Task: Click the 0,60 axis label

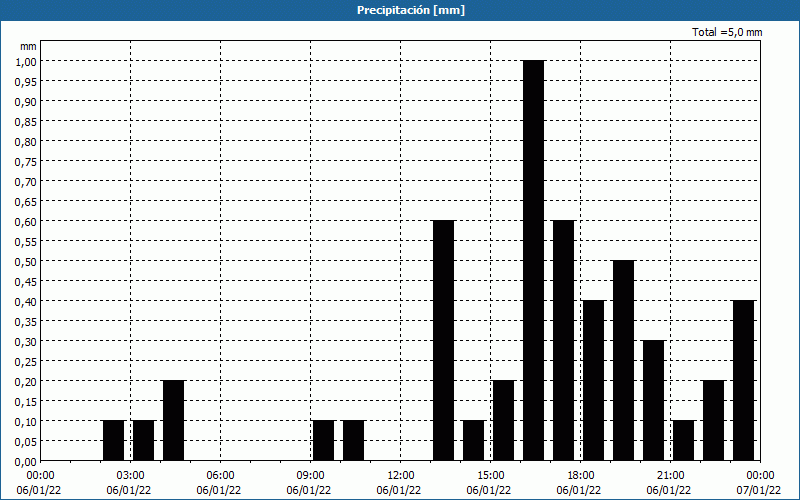Action: point(26,221)
